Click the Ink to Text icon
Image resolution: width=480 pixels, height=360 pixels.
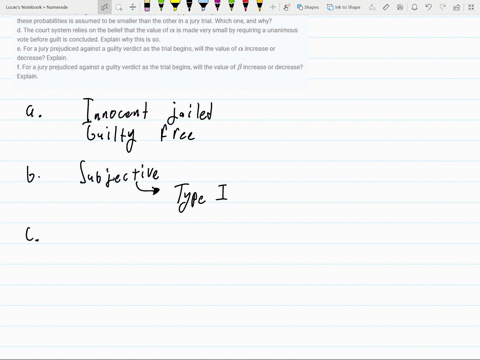pos(372,7)
